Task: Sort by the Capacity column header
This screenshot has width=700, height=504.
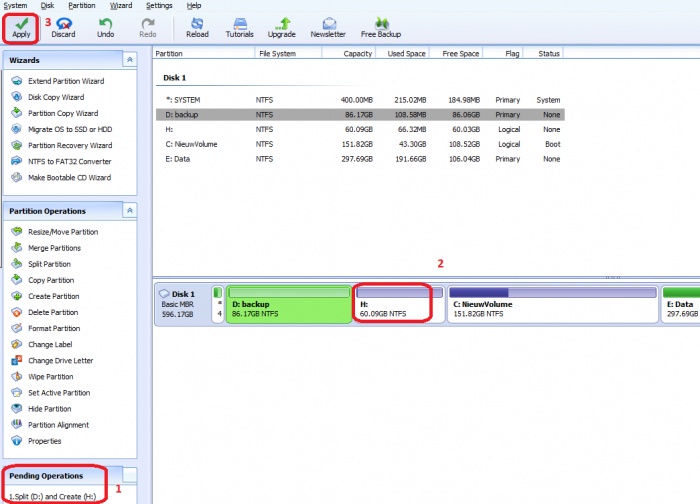Action: [x=357, y=53]
